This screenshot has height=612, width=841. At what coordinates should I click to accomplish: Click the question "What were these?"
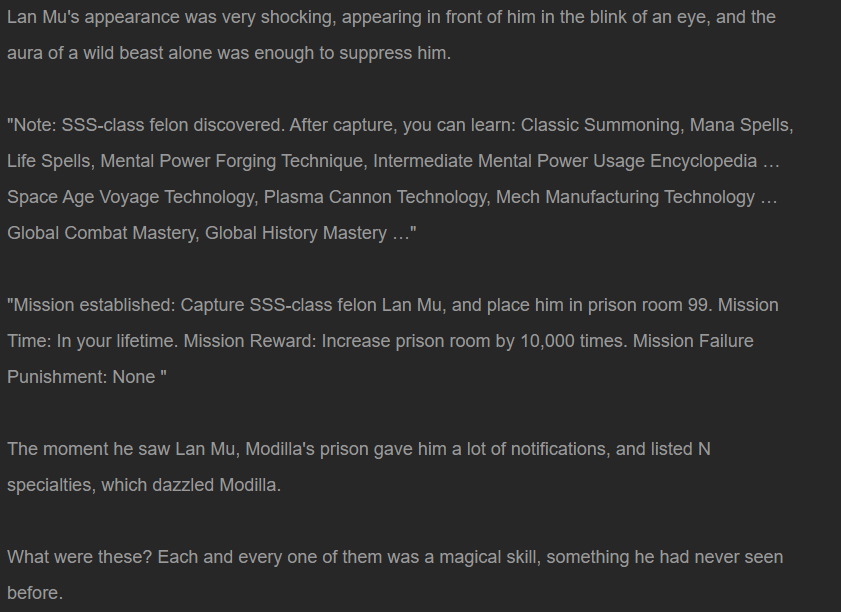tap(79, 557)
